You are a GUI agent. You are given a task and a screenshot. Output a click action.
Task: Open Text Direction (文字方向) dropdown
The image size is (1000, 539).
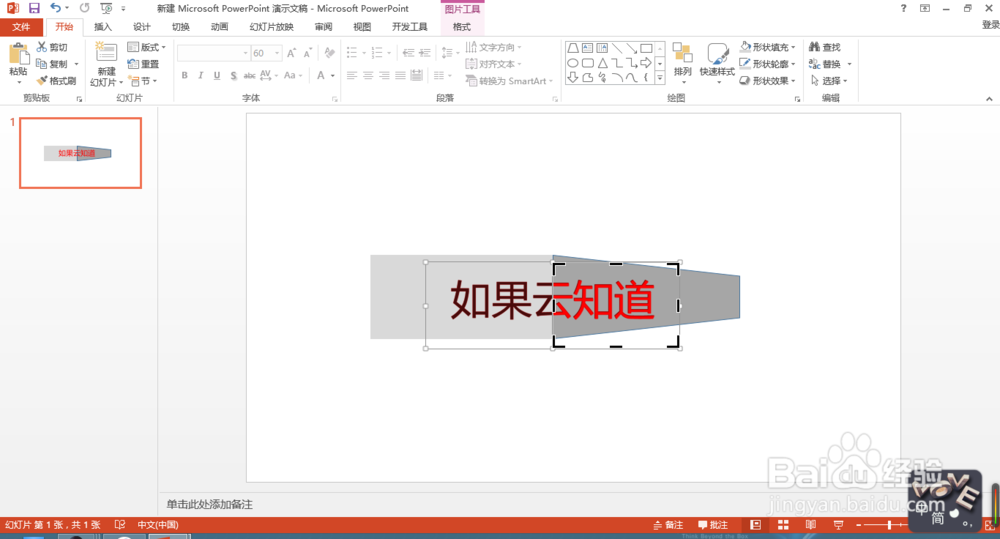pyautogui.click(x=494, y=47)
